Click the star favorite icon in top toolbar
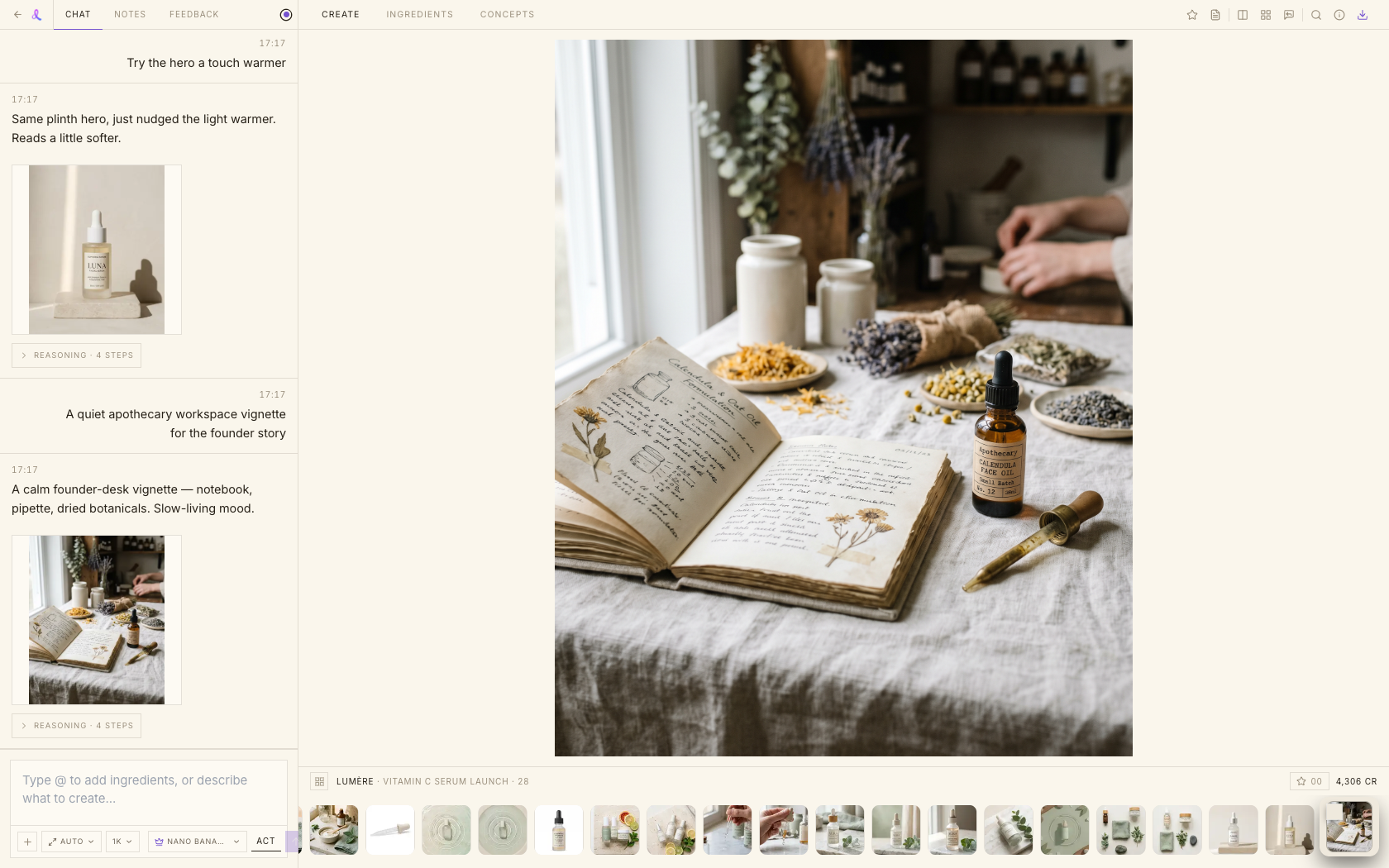The height and width of the screenshot is (868, 1389). click(x=1192, y=15)
